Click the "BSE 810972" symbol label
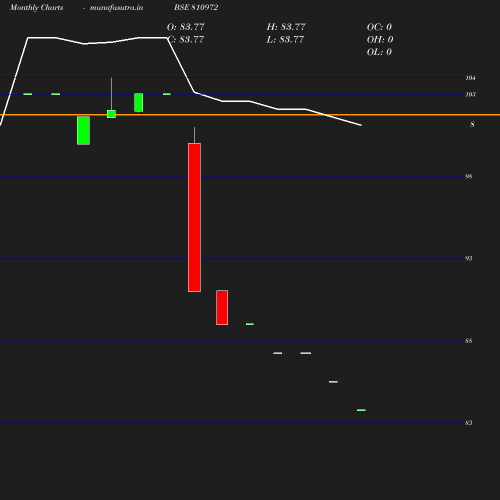This screenshot has width=500, height=500. coord(196,7)
